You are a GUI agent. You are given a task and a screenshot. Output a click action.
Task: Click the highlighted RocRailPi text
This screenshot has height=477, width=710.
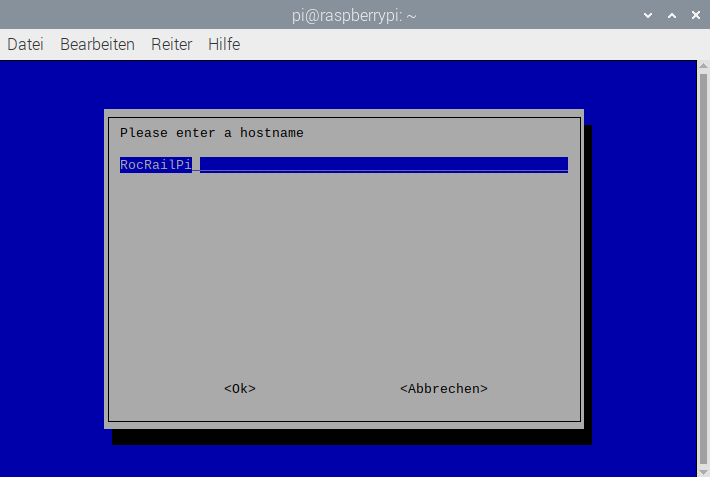(155, 165)
